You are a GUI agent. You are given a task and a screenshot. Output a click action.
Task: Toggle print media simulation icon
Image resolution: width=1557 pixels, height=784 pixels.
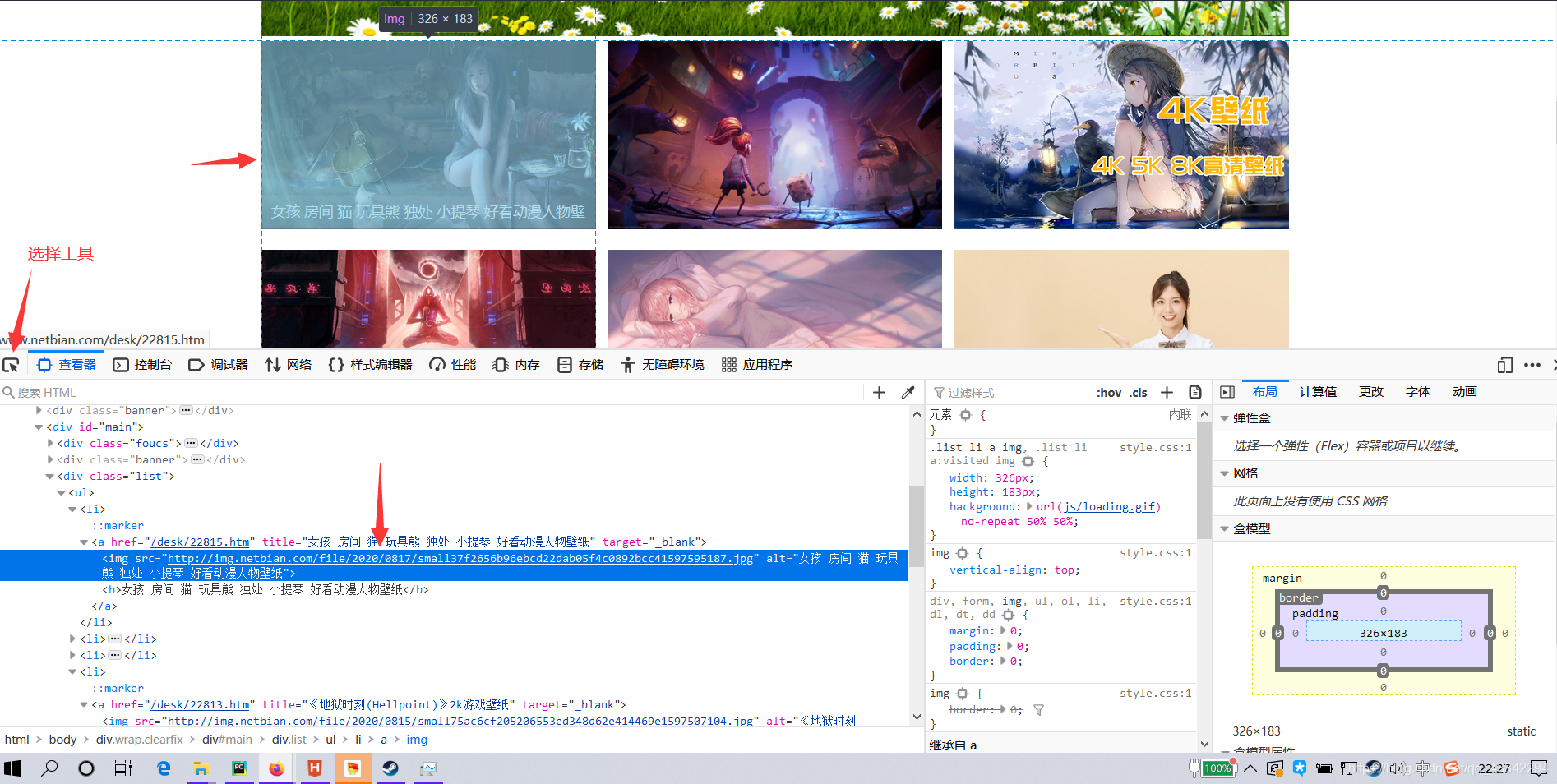click(x=1195, y=393)
